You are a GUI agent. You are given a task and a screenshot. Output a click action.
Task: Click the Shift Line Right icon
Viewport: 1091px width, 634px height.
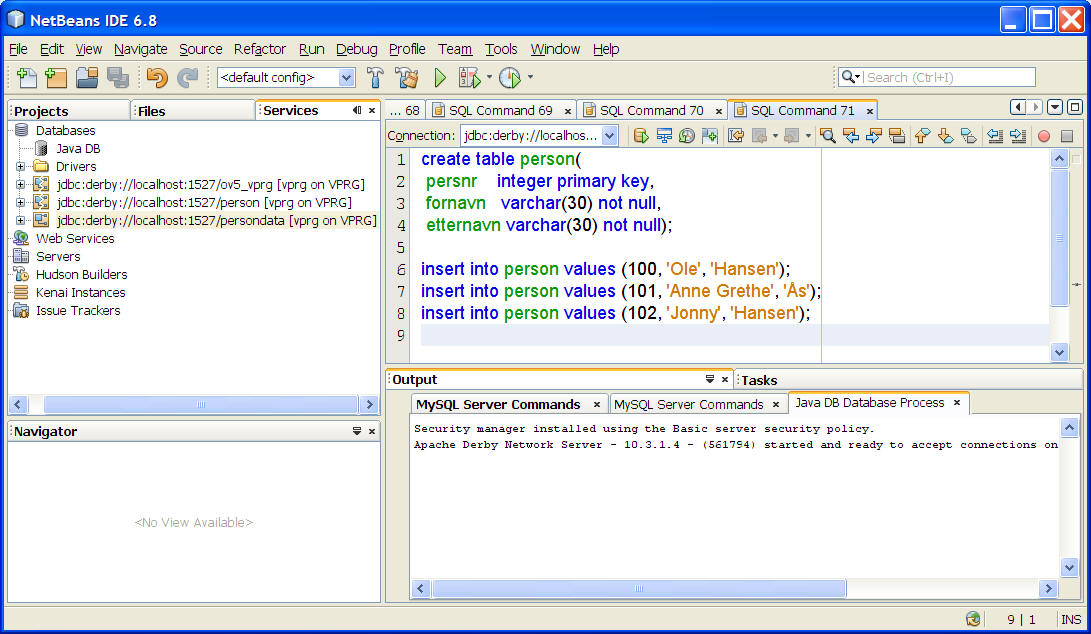1018,136
